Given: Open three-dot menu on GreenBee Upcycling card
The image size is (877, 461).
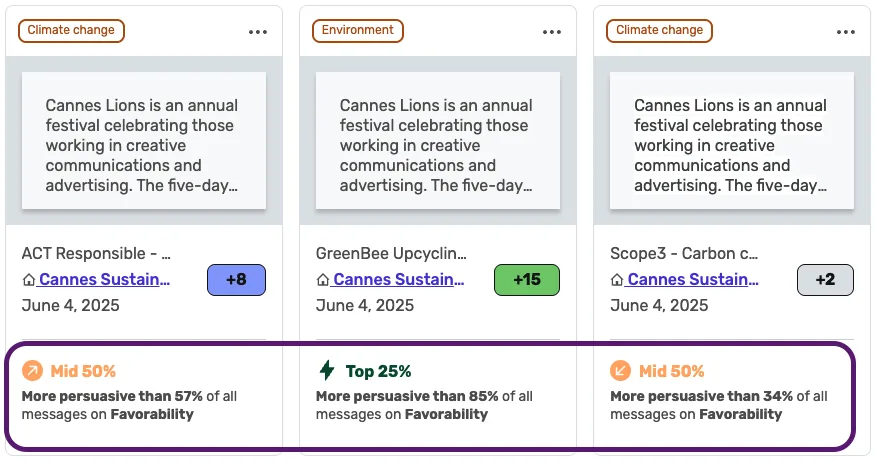Looking at the screenshot, I should [x=551, y=32].
